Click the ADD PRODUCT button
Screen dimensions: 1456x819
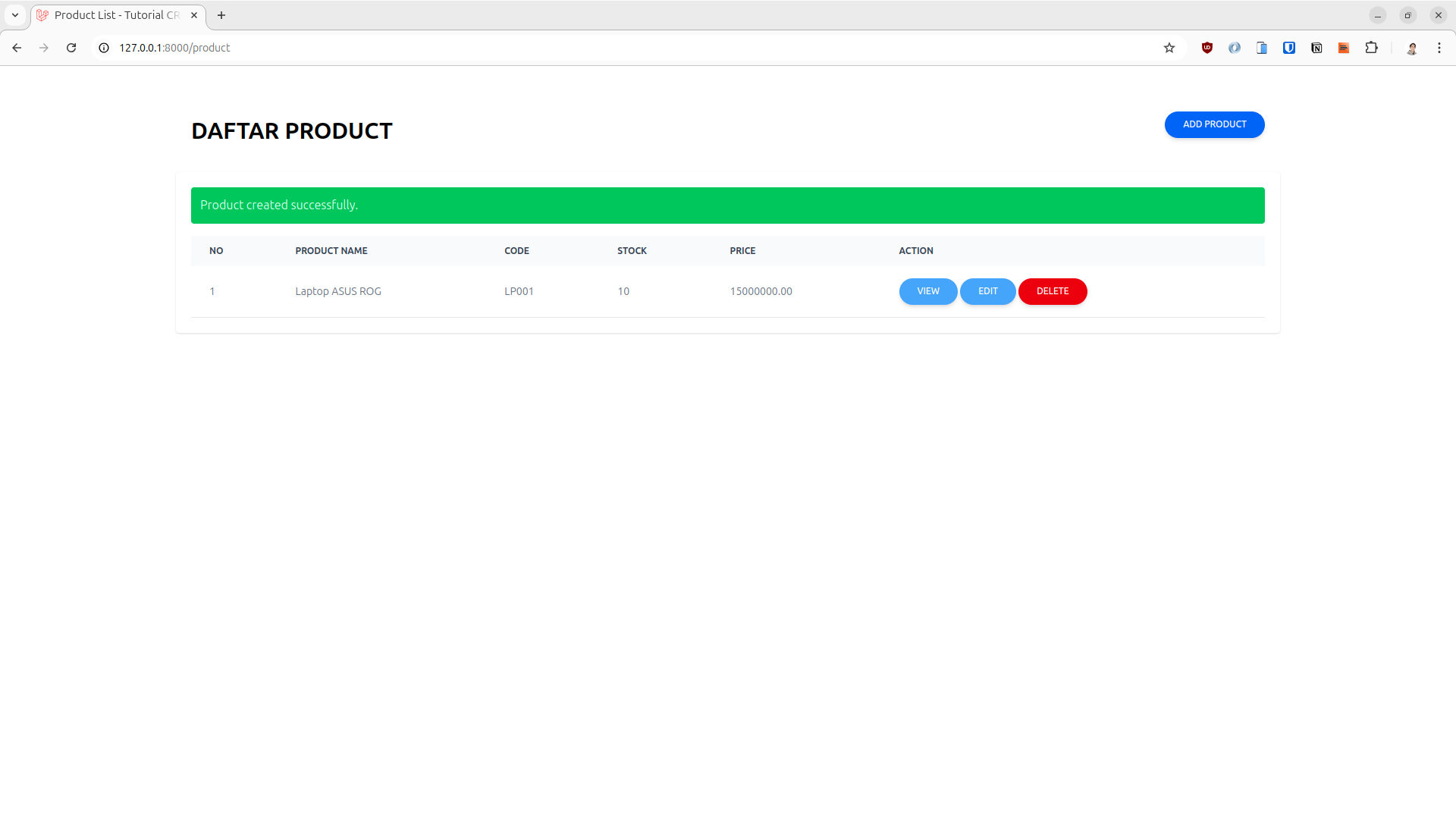(x=1214, y=124)
